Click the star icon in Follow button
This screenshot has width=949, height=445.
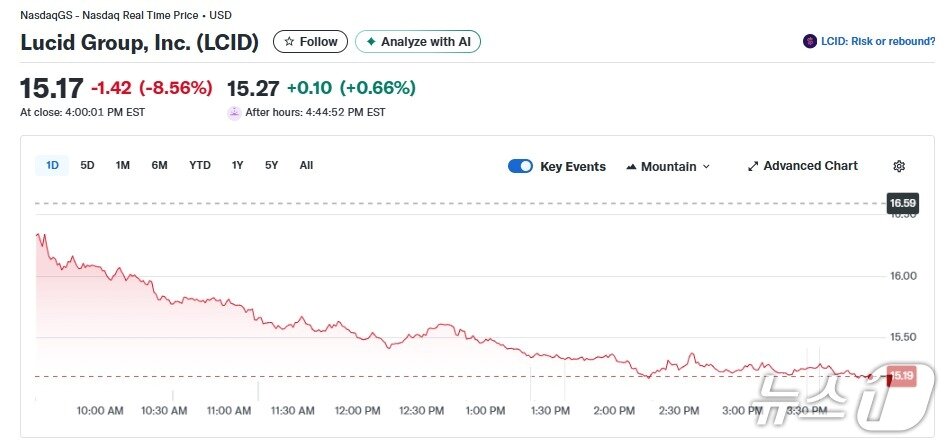coord(289,42)
